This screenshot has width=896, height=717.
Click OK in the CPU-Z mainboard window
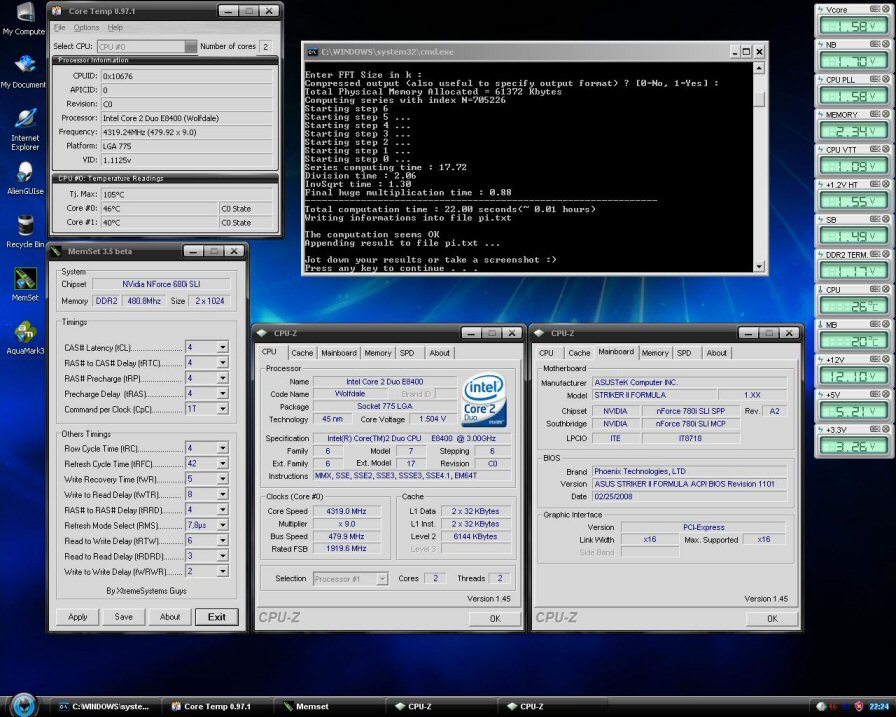(772, 618)
